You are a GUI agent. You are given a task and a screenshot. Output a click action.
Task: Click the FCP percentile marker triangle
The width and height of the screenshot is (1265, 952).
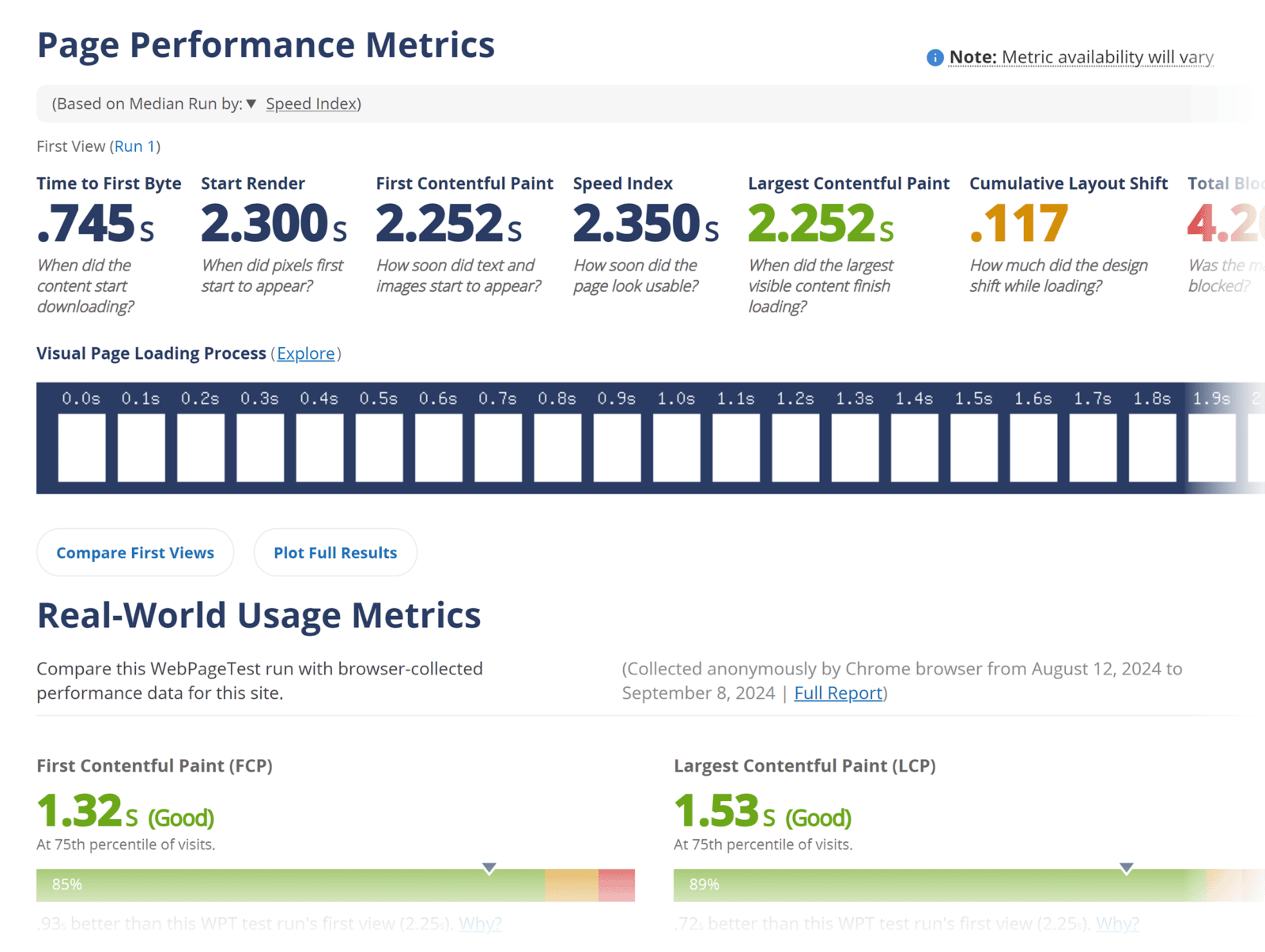pos(489,866)
